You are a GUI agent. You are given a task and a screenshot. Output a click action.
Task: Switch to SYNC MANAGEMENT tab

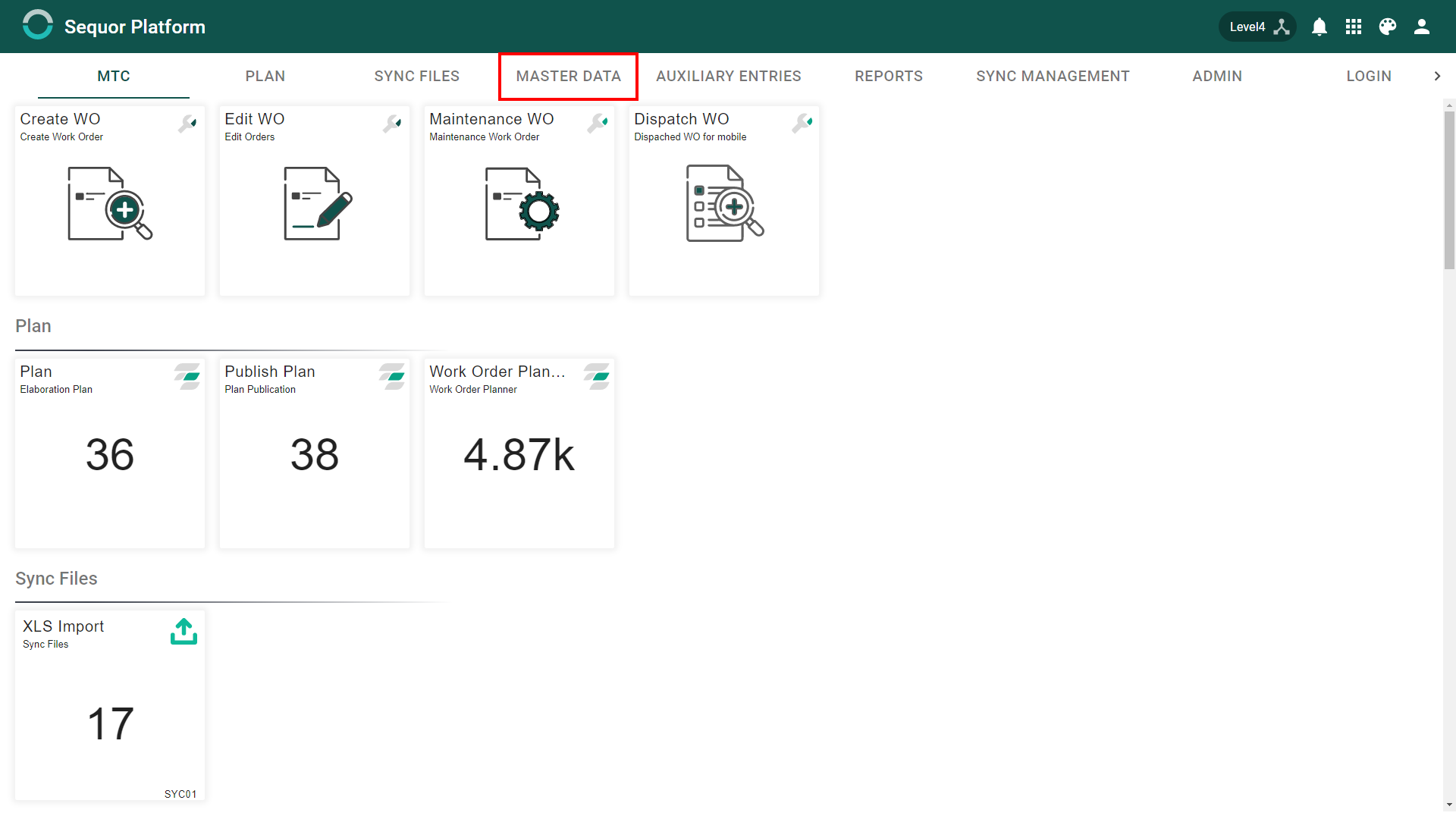[x=1053, y=76]
